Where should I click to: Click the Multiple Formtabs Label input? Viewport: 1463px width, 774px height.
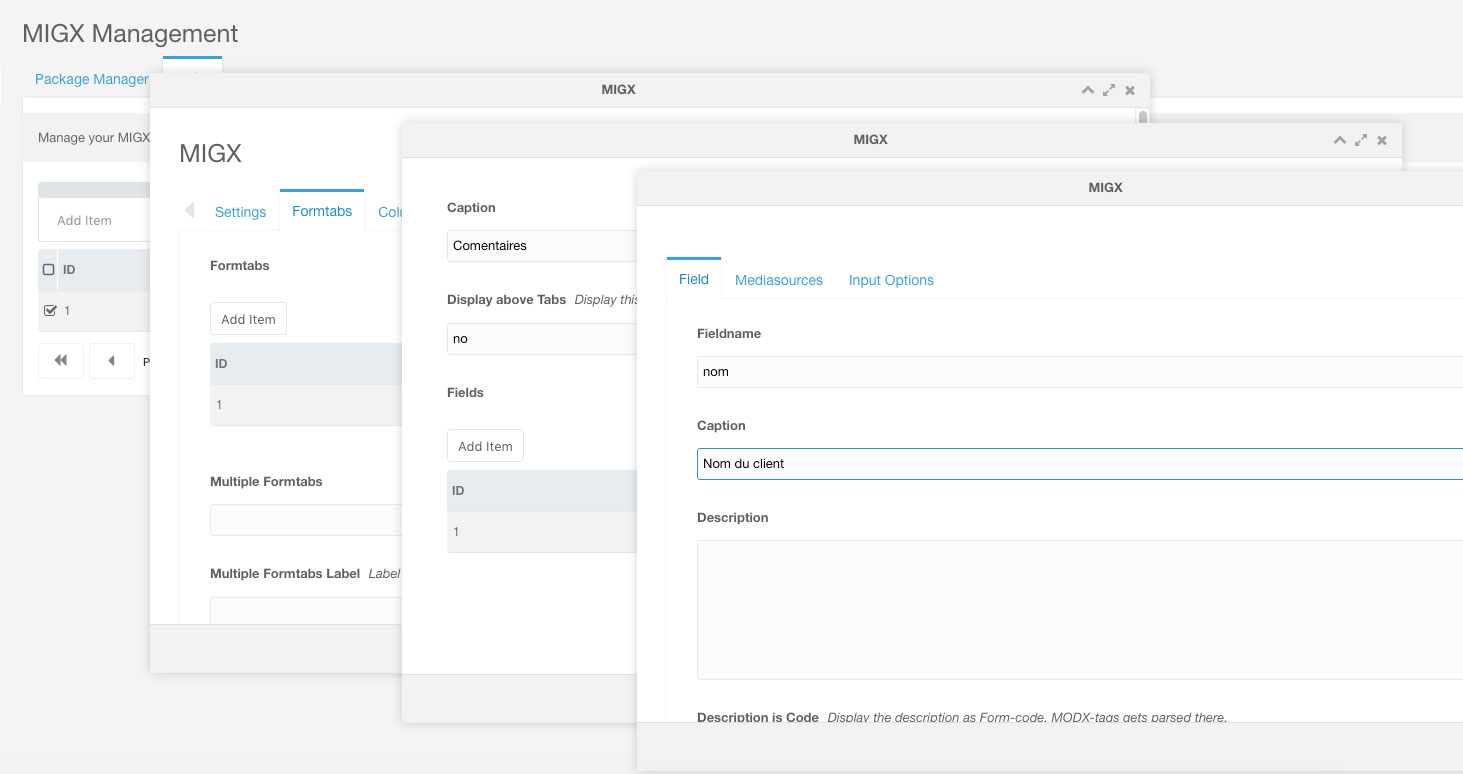[306, 611]
